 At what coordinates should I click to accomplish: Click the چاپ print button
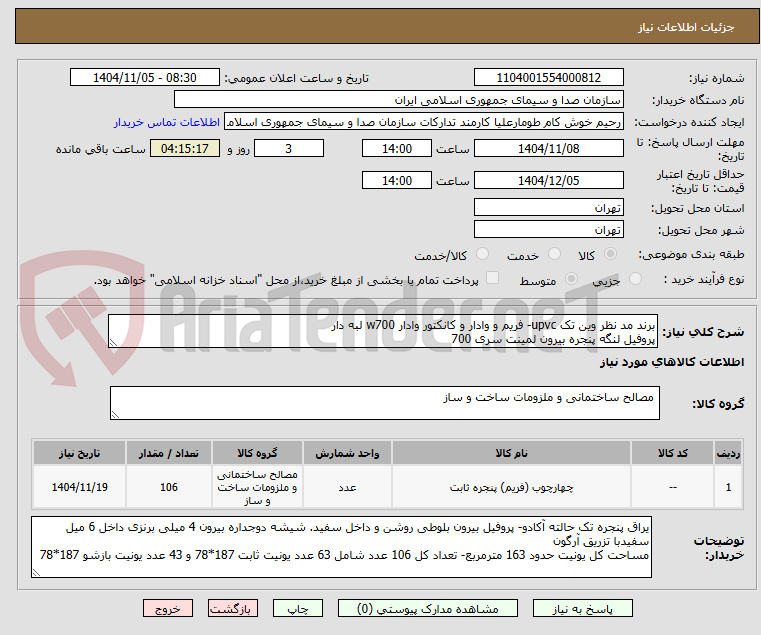(298, 608)
